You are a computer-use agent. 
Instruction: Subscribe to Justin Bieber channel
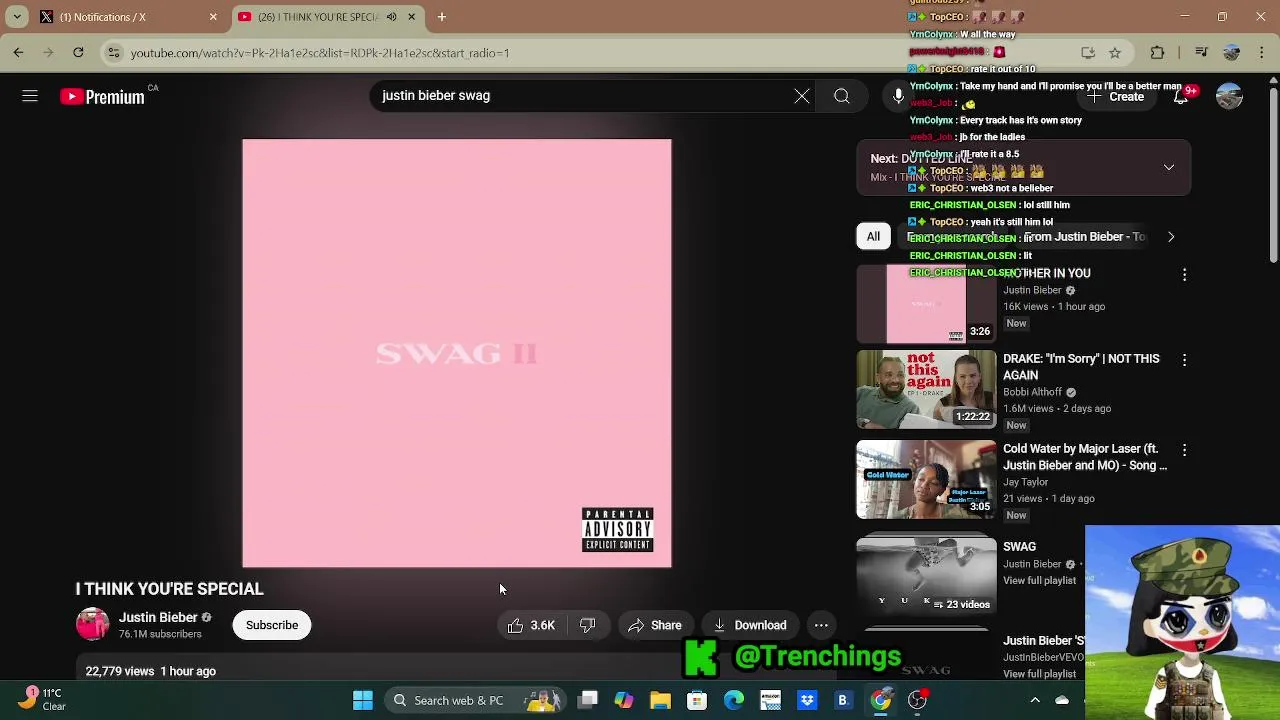click(272, 625)
